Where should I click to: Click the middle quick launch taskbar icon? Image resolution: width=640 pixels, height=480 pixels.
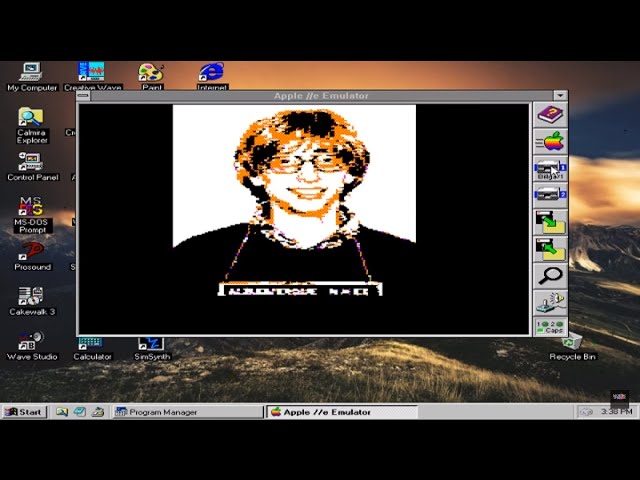(x=80, y=412)
